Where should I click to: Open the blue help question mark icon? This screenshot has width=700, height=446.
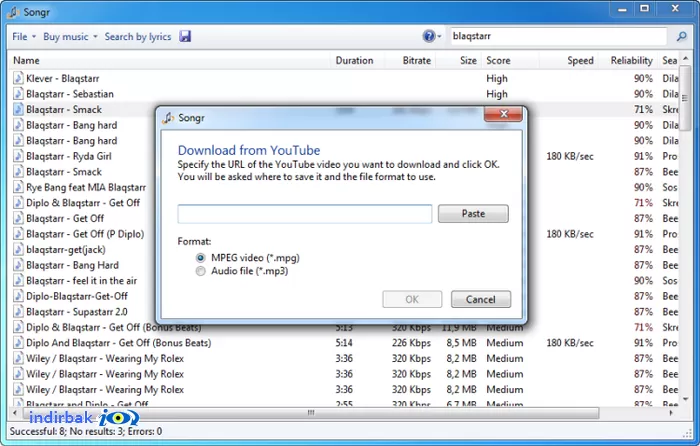(429, 36)
